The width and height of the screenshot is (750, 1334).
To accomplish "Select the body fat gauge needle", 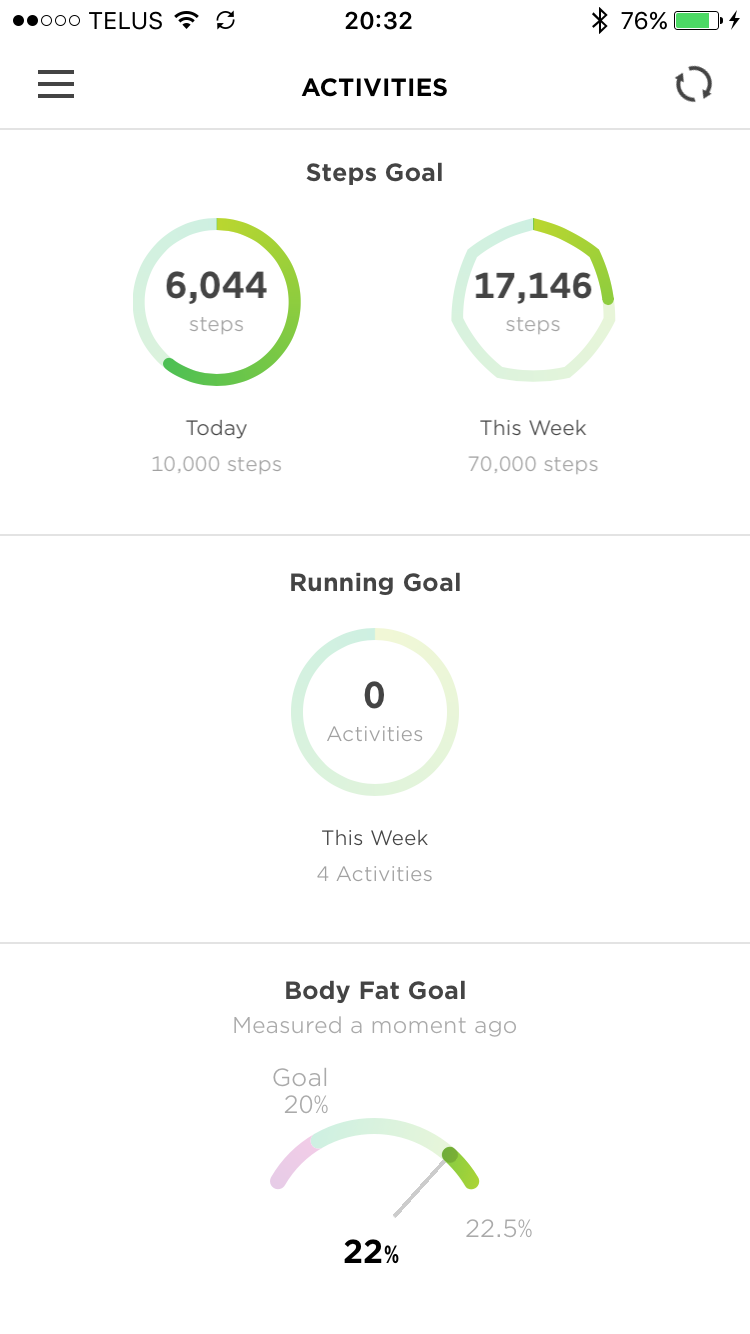I will [x=423, y=1185].
